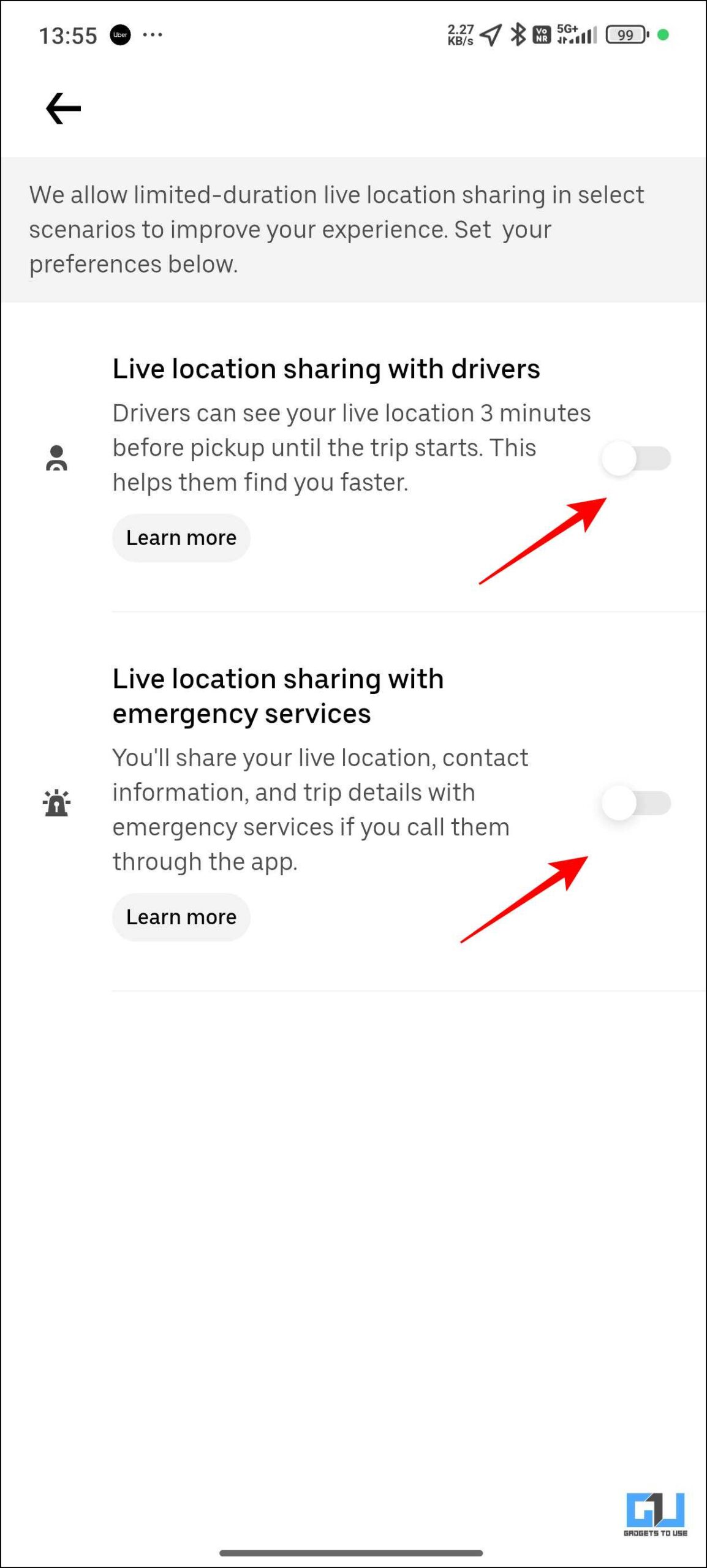
Task: Tap Live location sharing with emergency services heading
Action: pyautogui.click(x=278, y=696)
